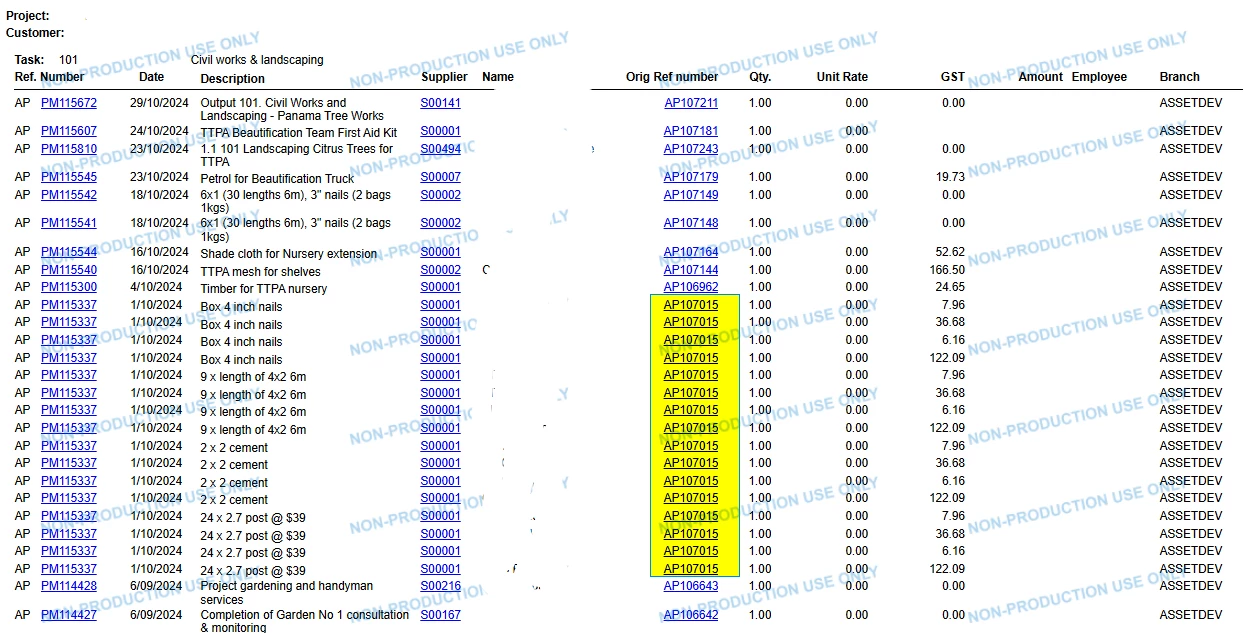Open original reference AP107148
This screenshot has height=633, width=1247.
(691, 223)
